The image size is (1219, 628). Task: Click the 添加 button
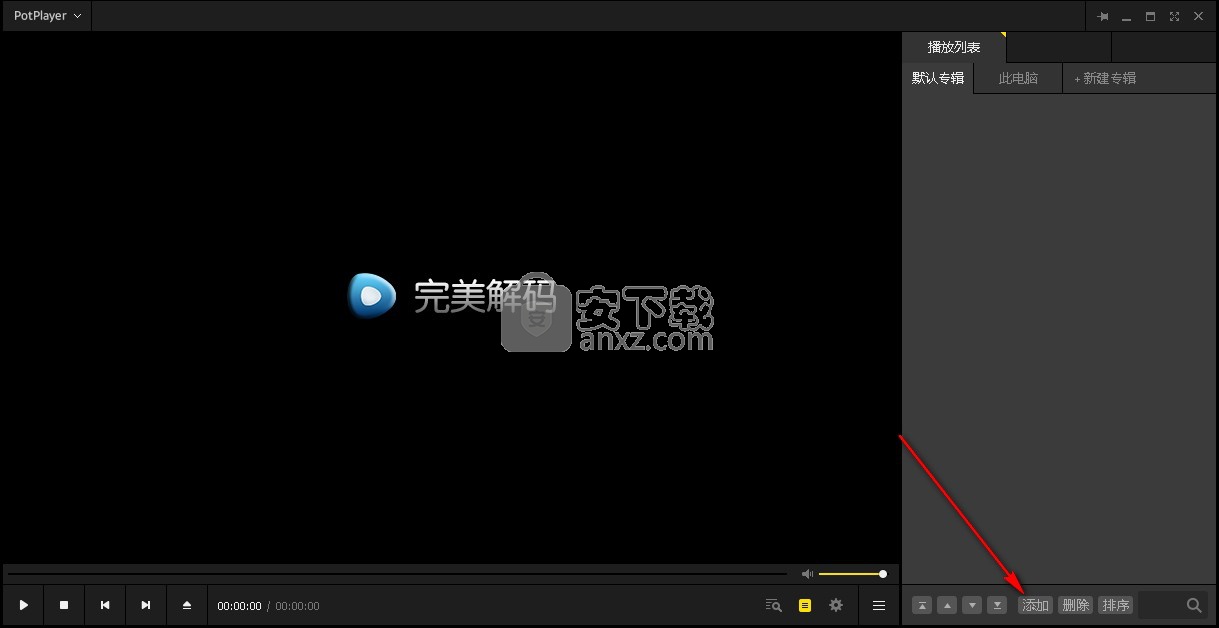[1035, 605]
